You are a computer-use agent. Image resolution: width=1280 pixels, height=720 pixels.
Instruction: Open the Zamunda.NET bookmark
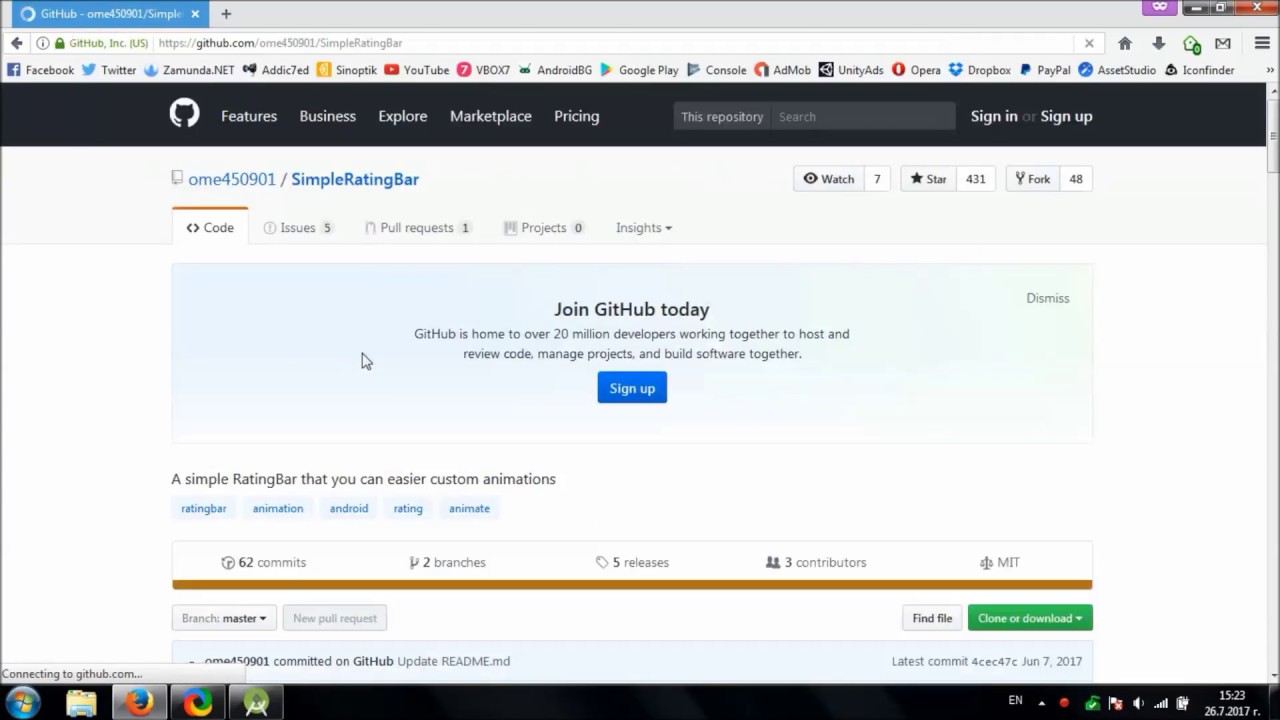pos(189,70)
